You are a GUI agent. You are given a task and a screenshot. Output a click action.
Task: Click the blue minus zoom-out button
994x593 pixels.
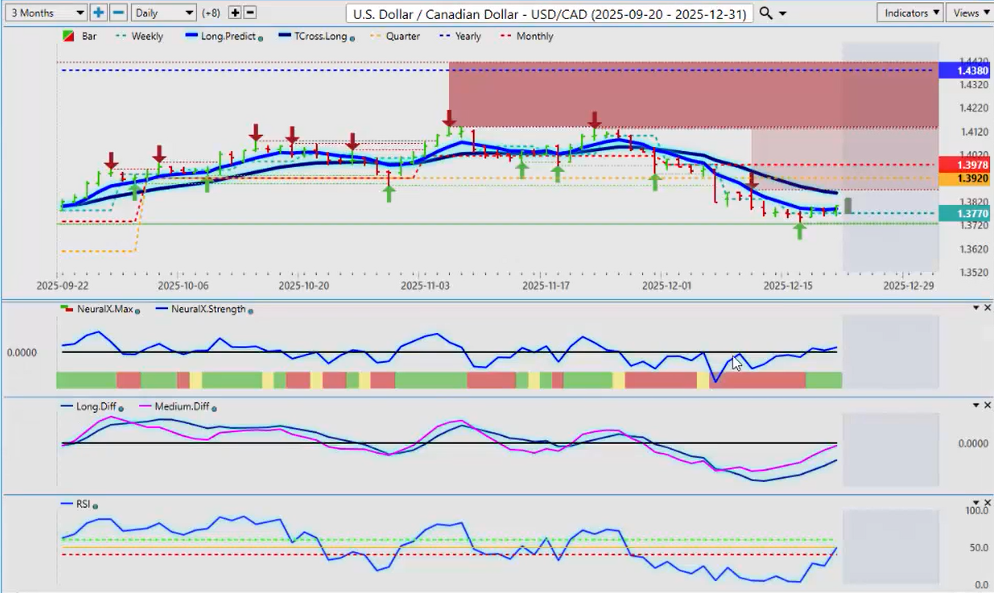pyautogui.click(x=118, y=13)
